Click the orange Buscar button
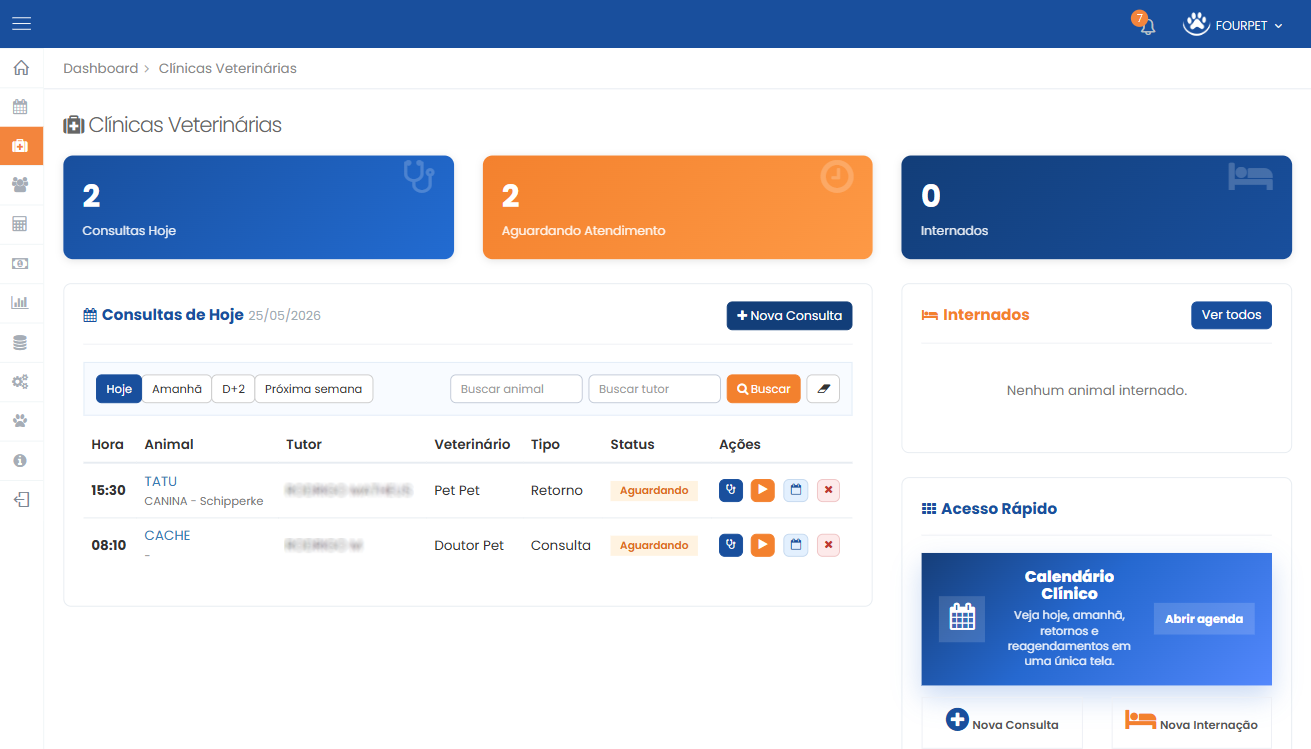The width and height of the screenshot is (1311, 749). (763, 389)
